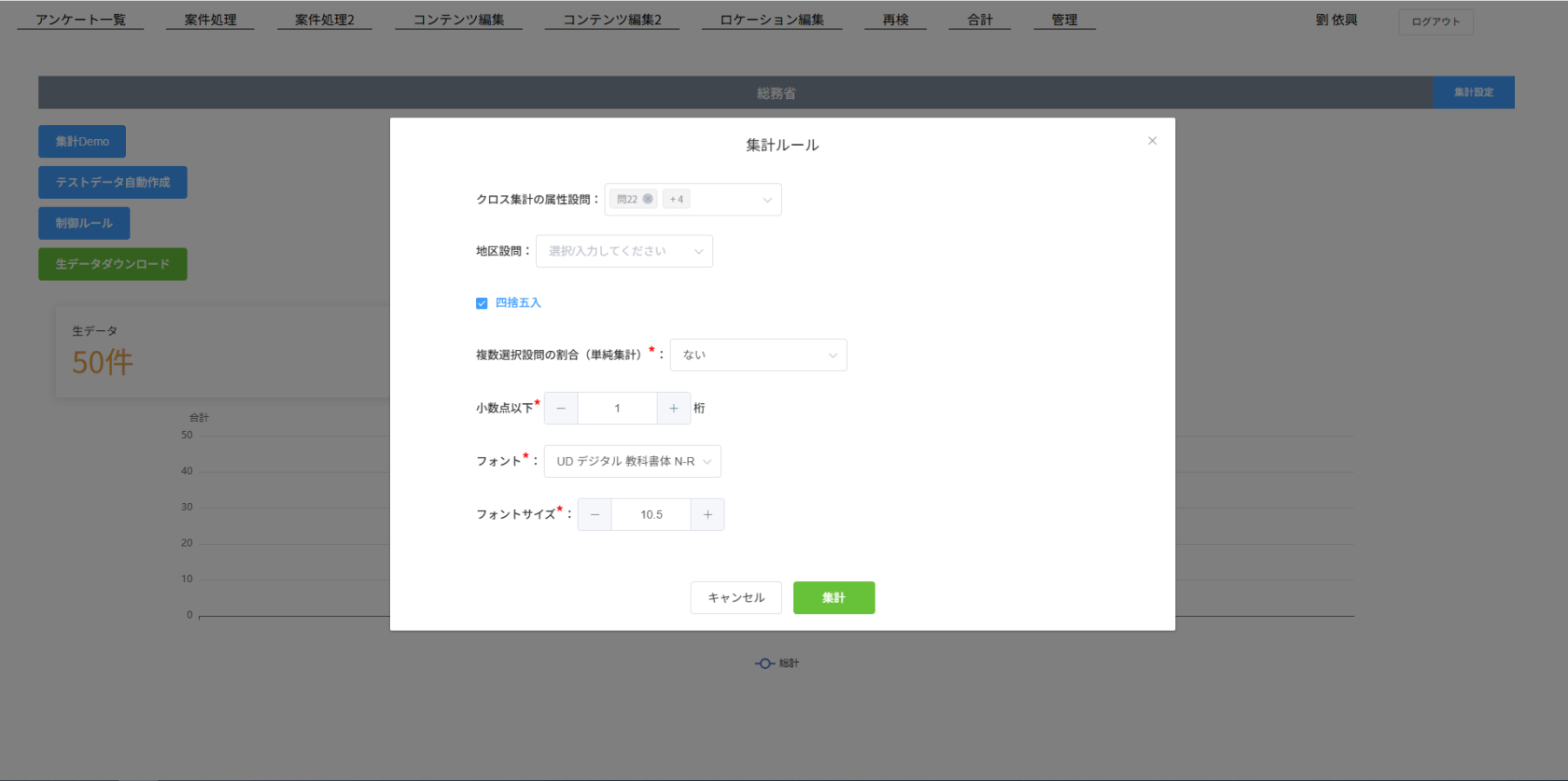Go to the コンテンツ編集 menu item
The height and width of the screenshot is (781, 1568).
[x=458, y=20]
